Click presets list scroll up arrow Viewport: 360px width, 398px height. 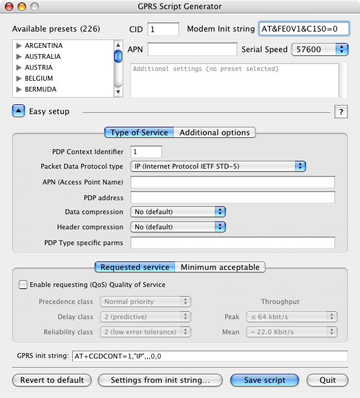[118, 45]
